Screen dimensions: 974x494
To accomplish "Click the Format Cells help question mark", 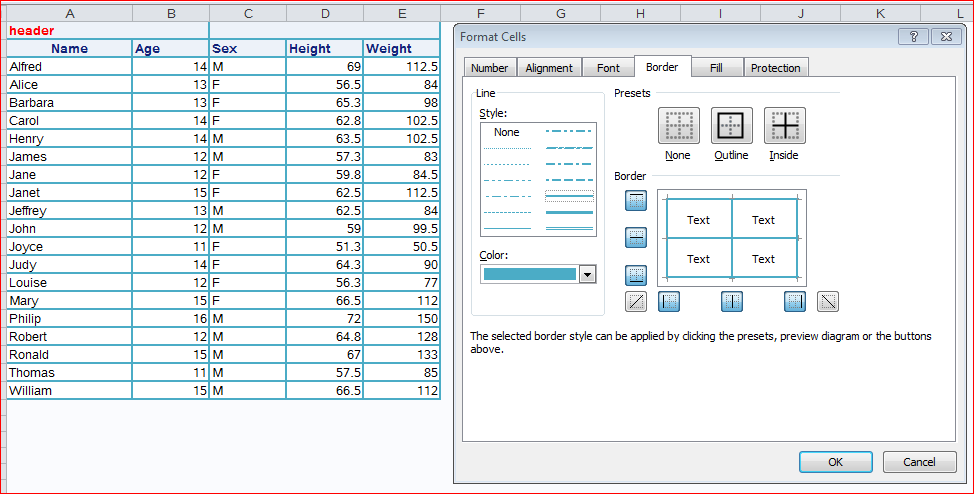I will tap(913, 37).
